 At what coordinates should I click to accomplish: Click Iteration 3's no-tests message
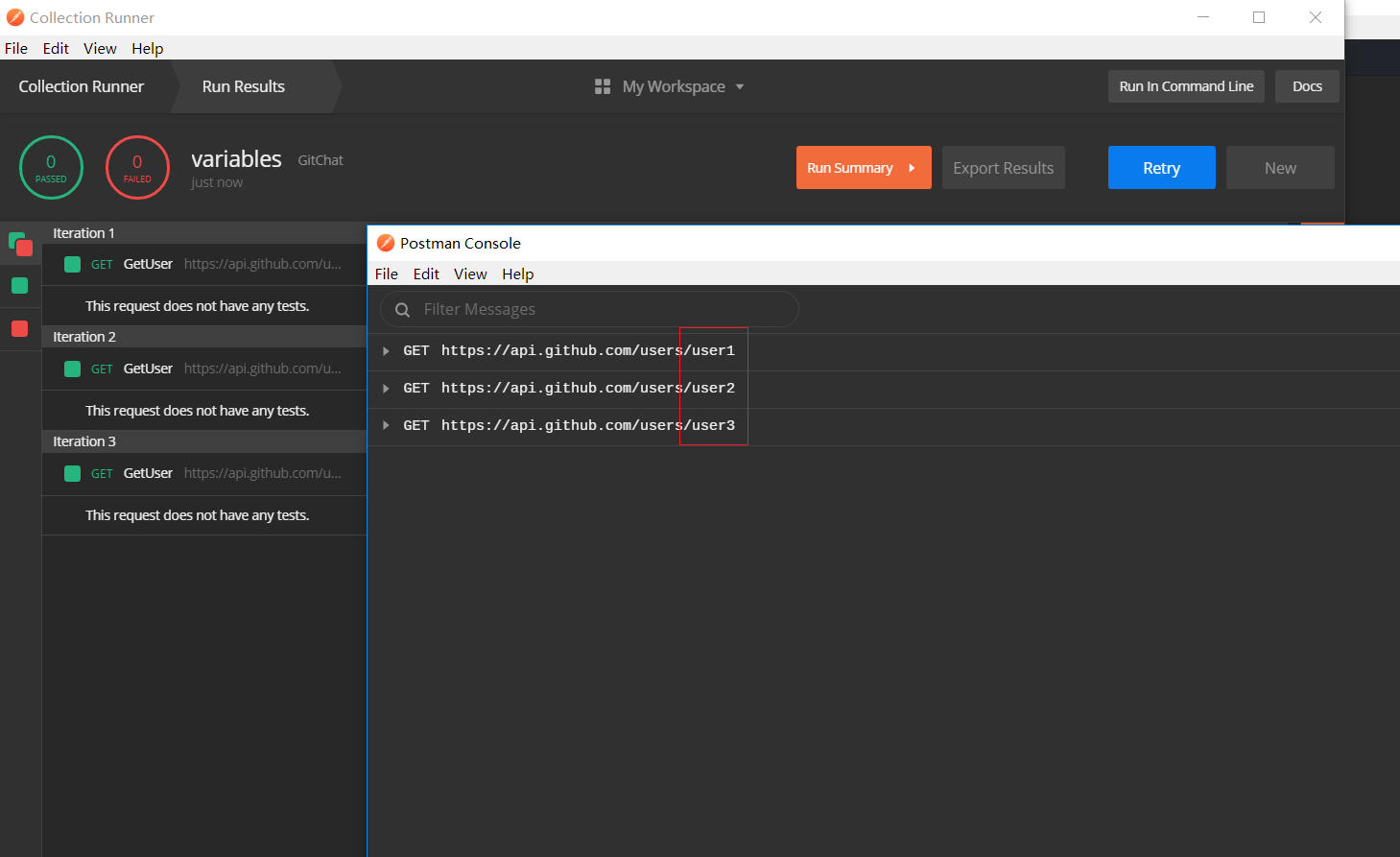click(198, 515)
